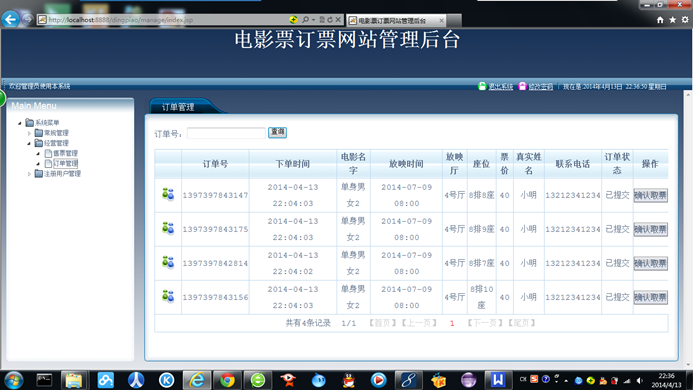695x392 pixels.
Task: Click the volume speaker tray icon
Action: [640, 380]
